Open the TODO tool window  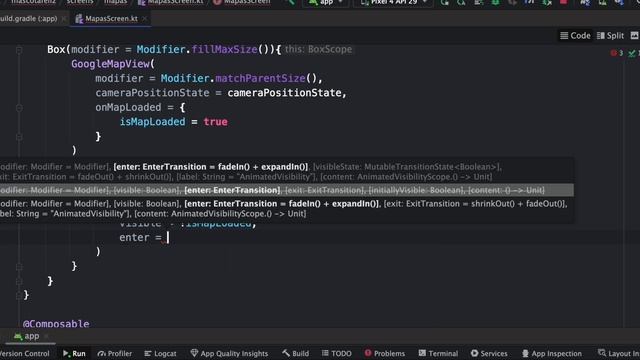(x=337, y=353)
